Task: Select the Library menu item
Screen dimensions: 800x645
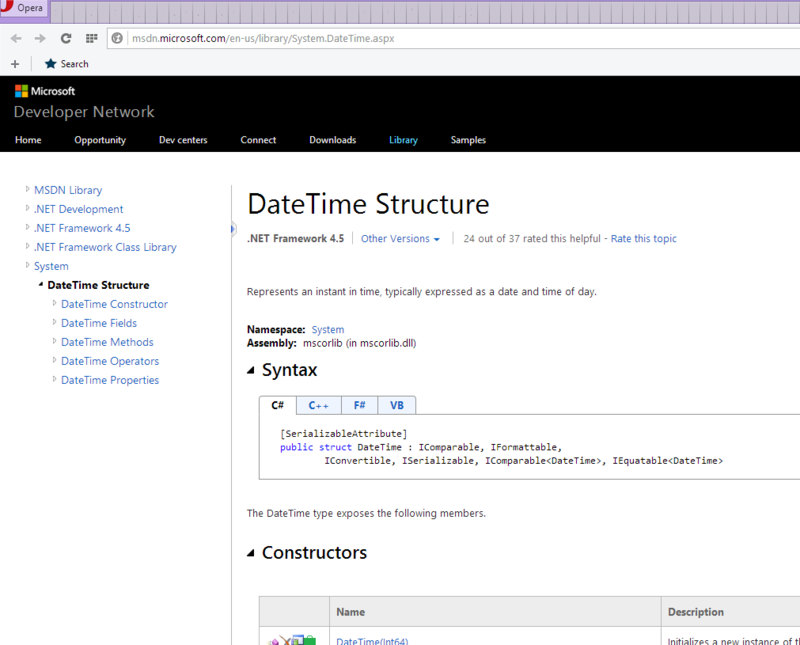Action: click(x=403, y=140)
